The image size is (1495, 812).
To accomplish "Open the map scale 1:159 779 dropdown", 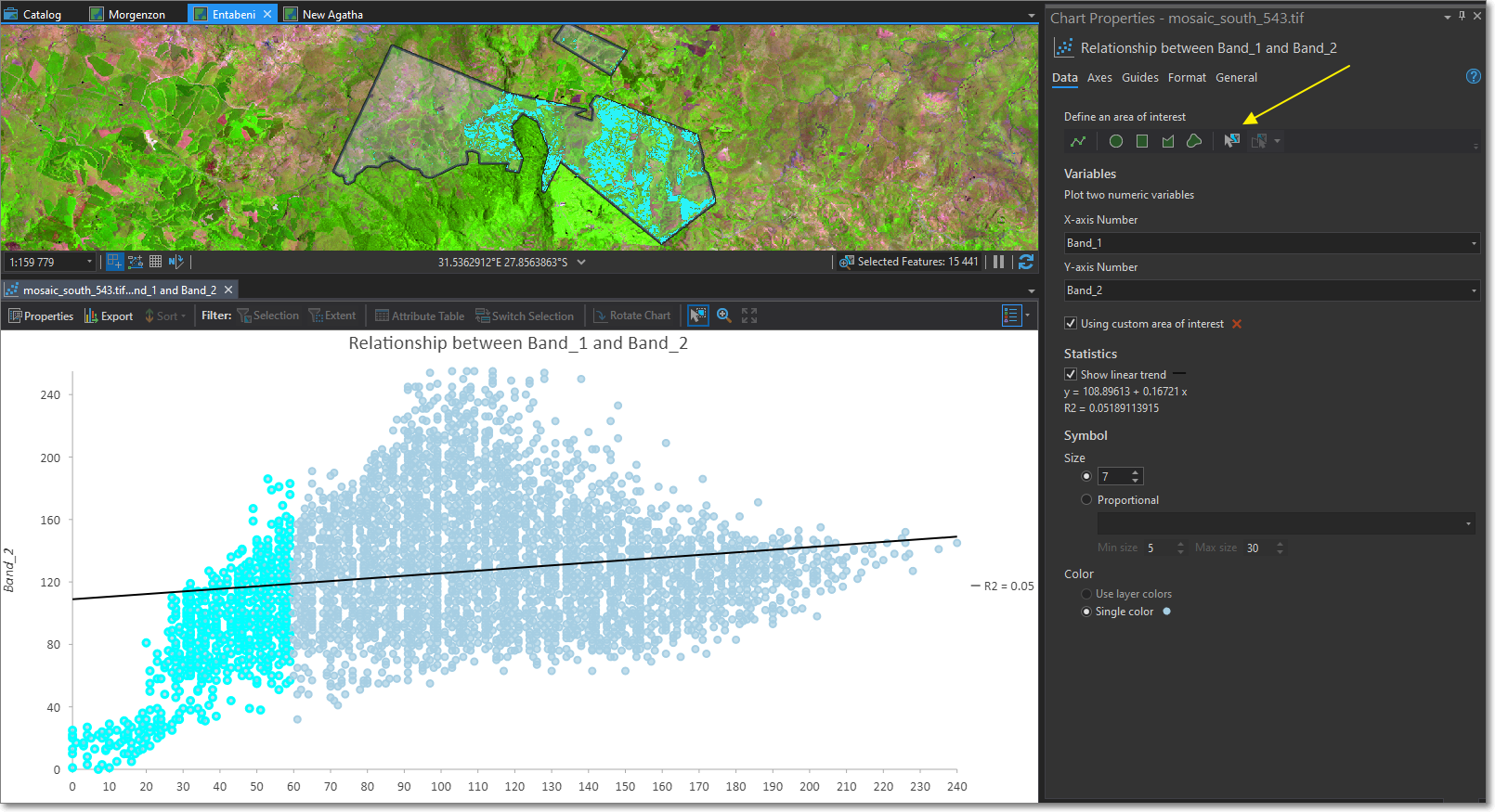I will (89, 263).
